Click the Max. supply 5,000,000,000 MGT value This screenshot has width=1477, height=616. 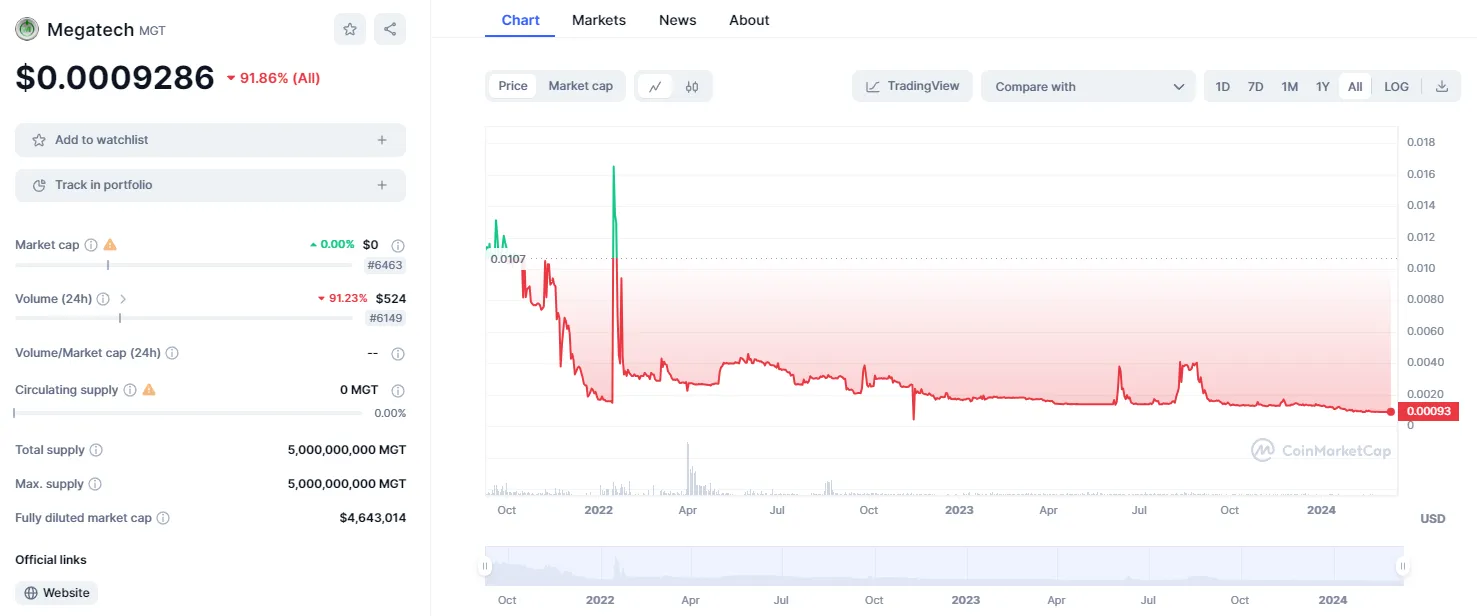[x=347, y=484]
